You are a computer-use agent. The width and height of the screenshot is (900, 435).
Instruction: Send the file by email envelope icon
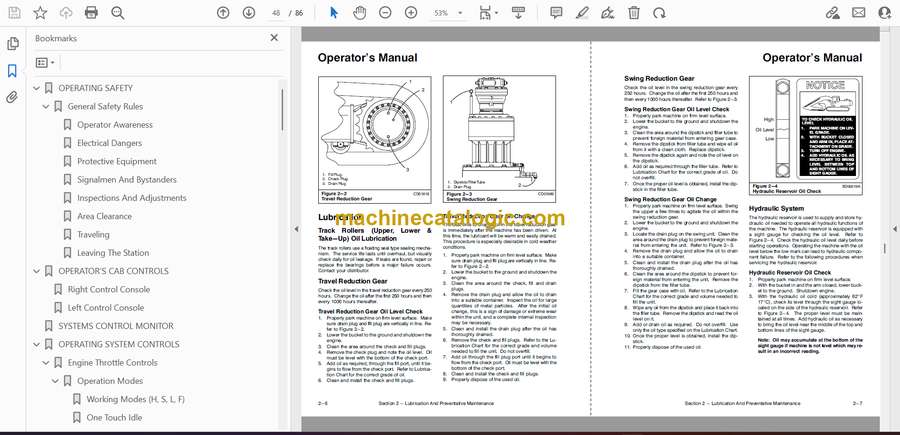pos(858,13)
